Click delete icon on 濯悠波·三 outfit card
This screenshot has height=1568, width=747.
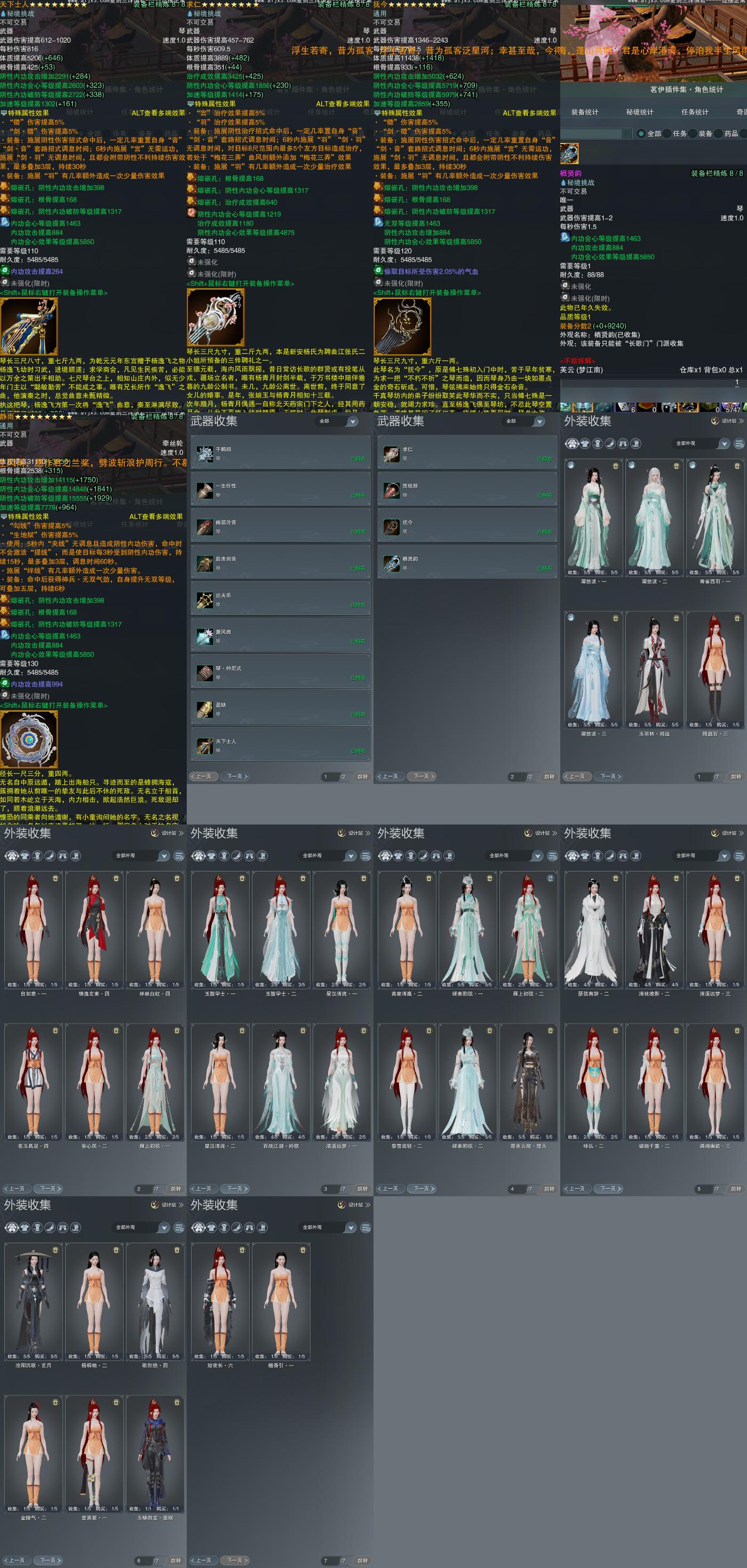click(616, 618)
